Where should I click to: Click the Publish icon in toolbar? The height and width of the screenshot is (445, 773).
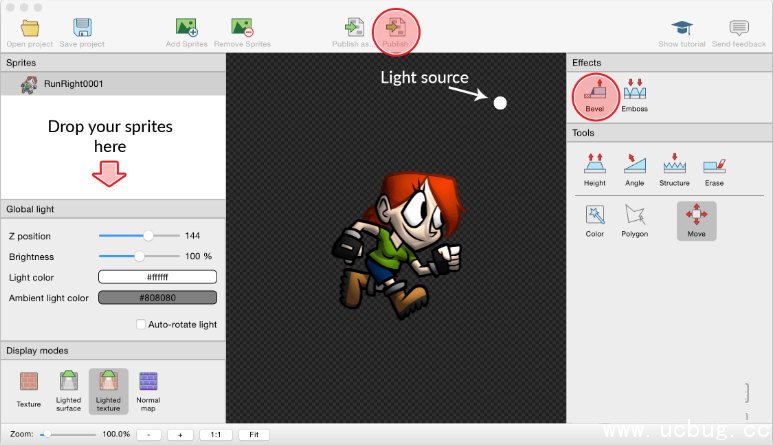coord(396,27)
